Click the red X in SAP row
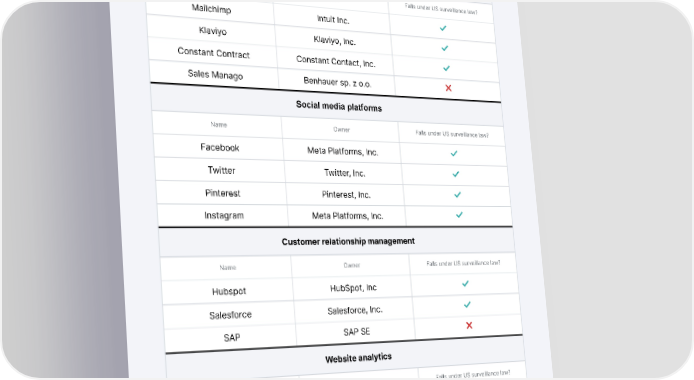This screenshot has width=694, height=380. pos(469,326)
